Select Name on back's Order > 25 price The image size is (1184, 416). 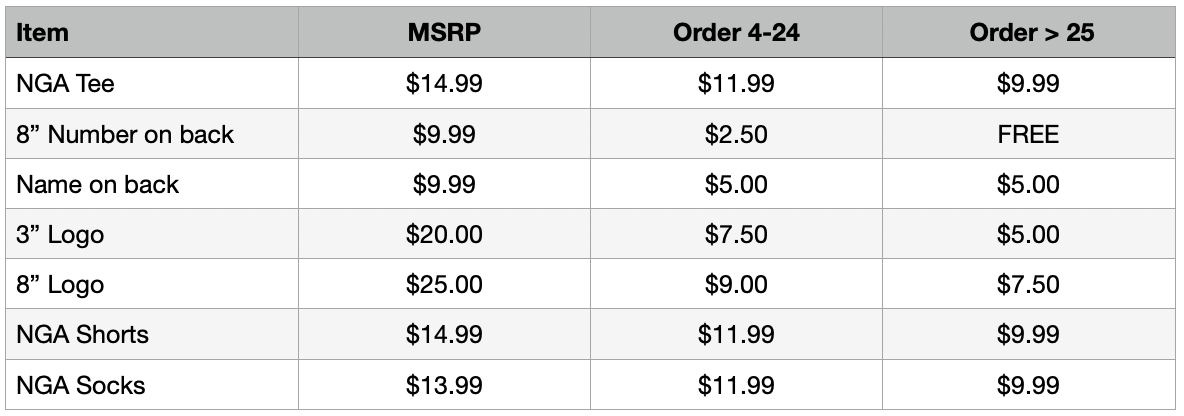click(1028, 184)
